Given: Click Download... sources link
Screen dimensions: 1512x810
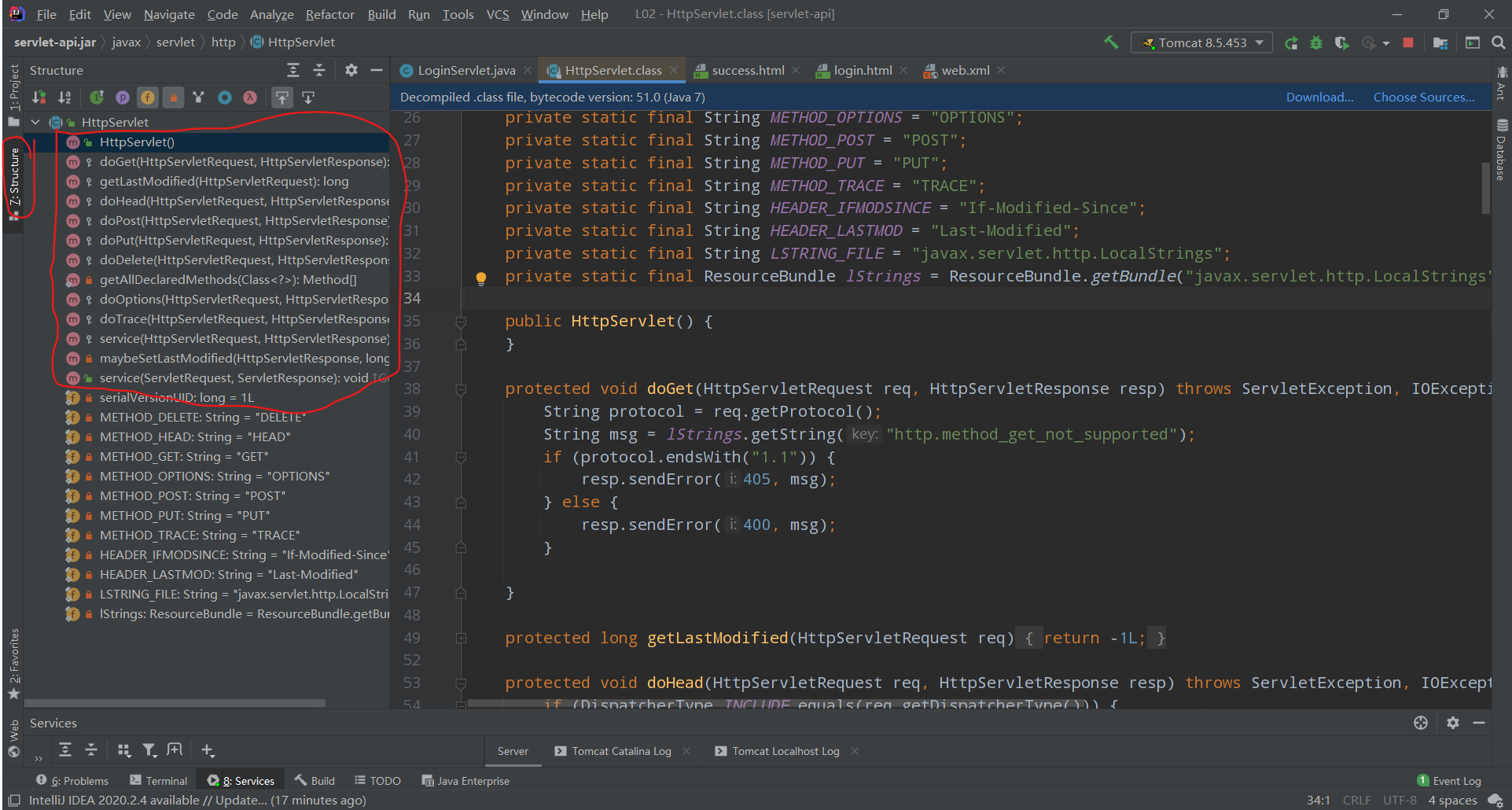Looking at the screenshot, I should pos(1319,97).
